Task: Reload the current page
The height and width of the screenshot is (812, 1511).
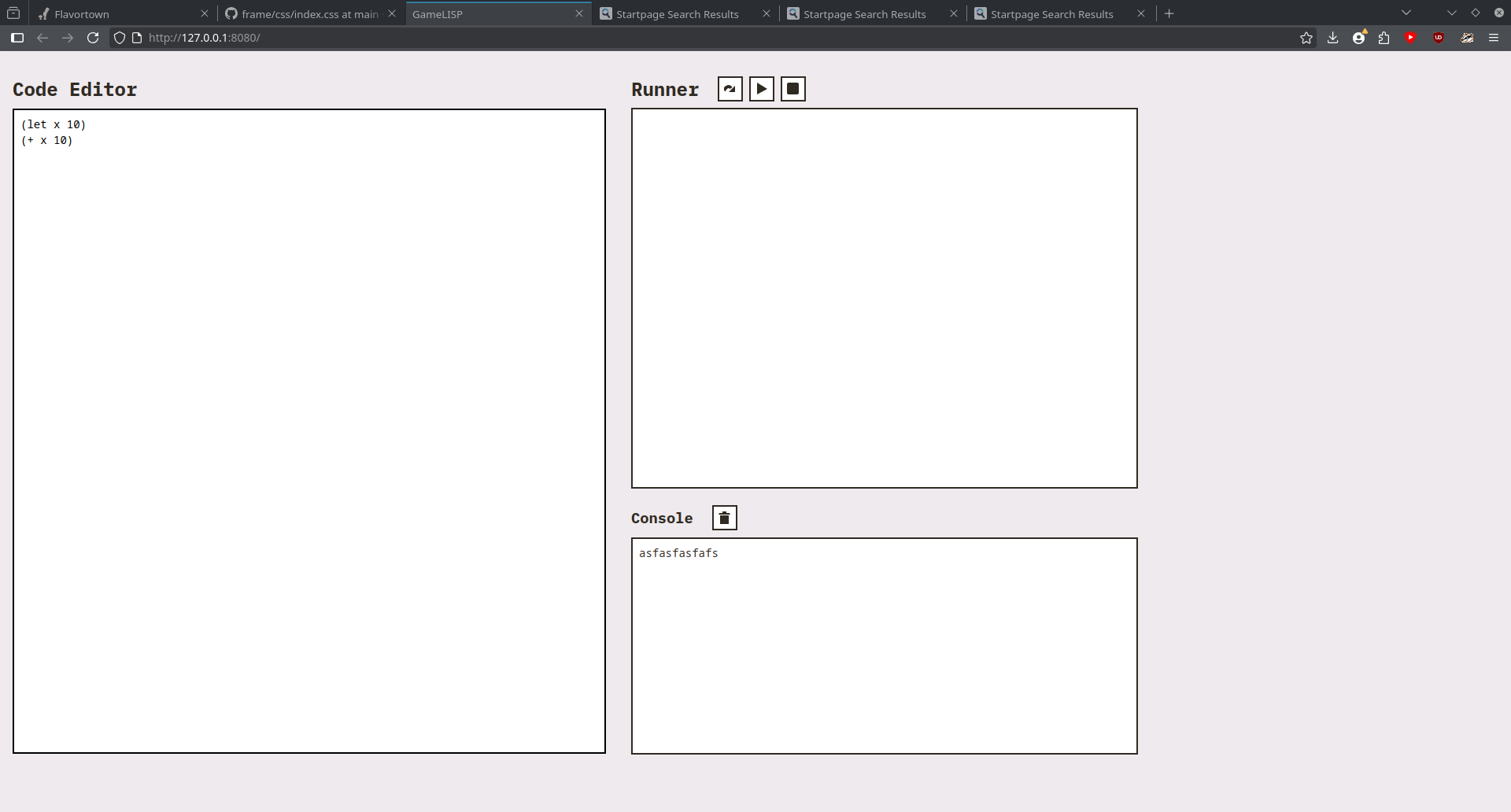Action: tap(93, 38)
